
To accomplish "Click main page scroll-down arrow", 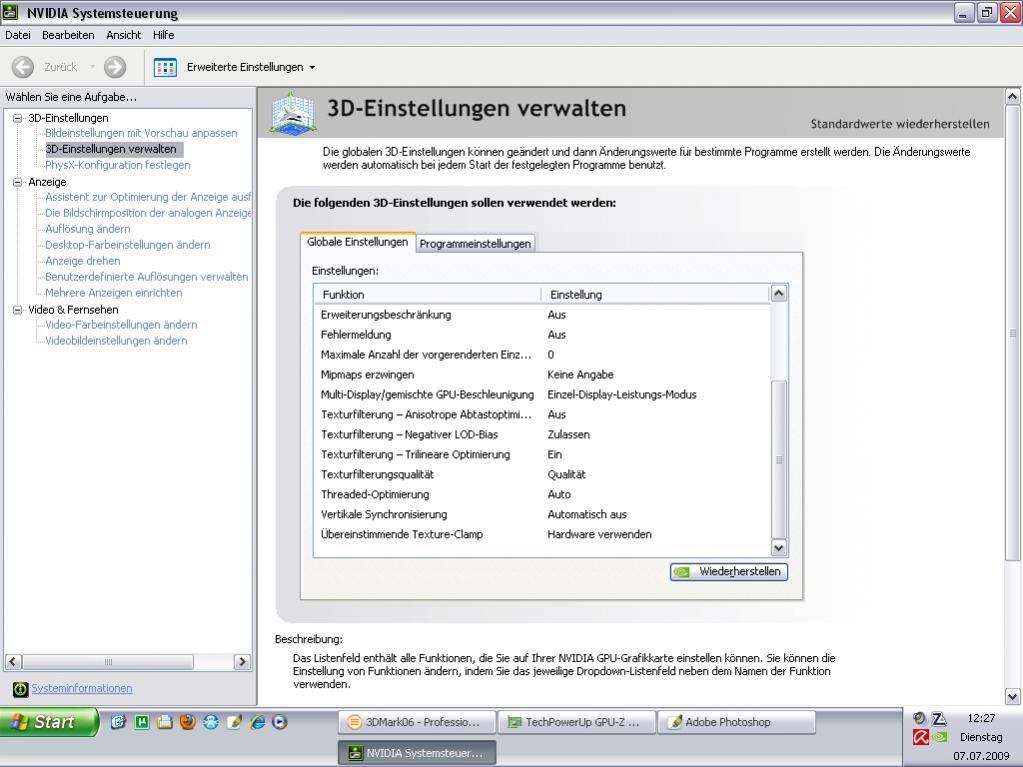I will click(1013, 697).
